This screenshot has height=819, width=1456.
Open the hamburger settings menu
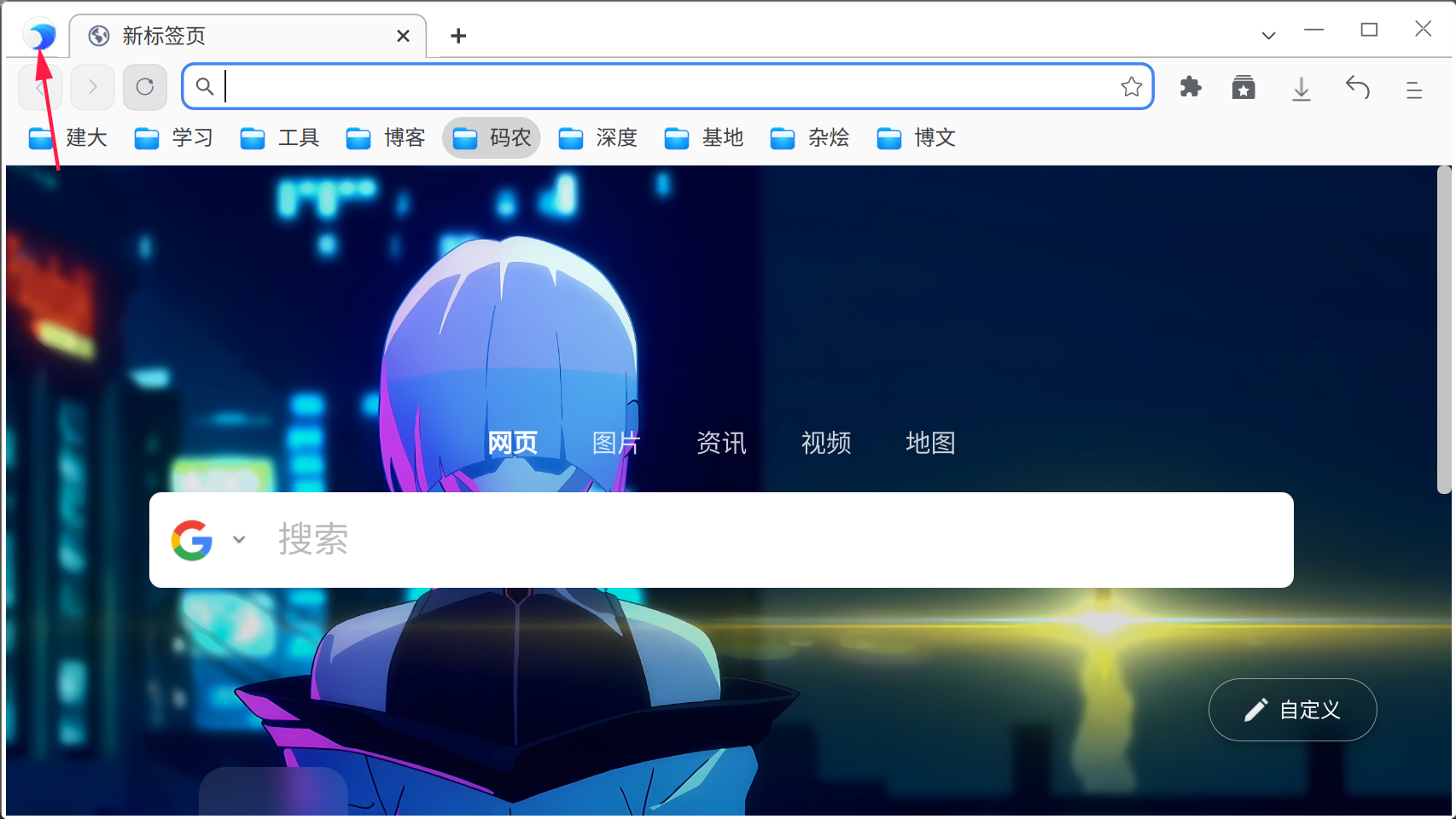(x=1413, y=88)
